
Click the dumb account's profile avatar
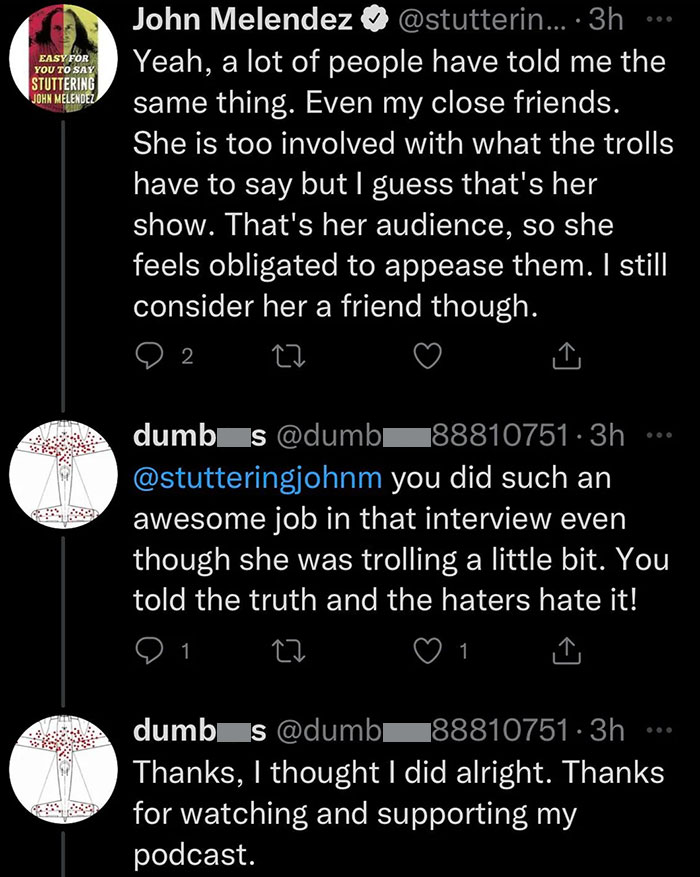[64, 474]
